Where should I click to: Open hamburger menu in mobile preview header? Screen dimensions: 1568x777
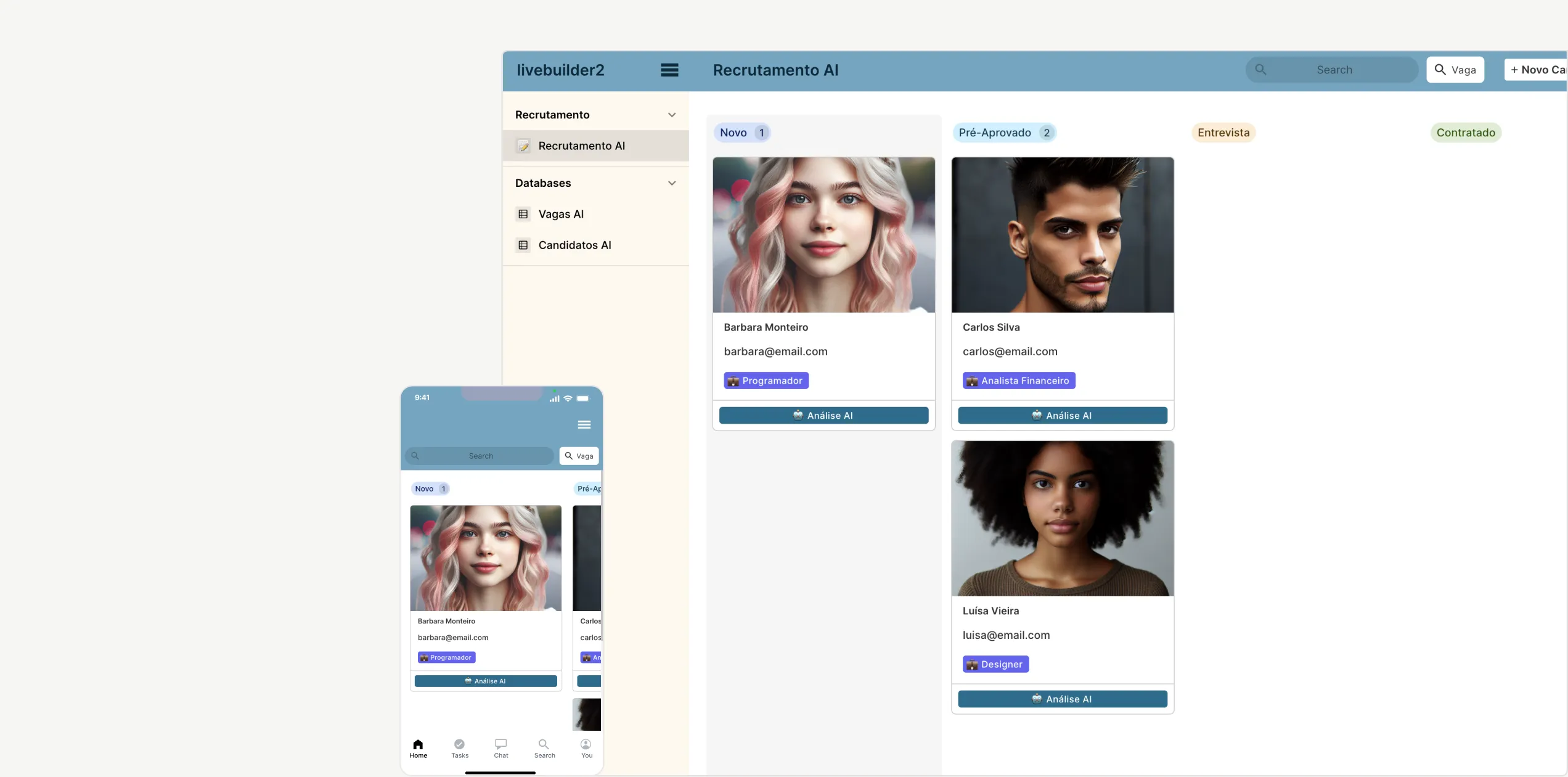click(x=584, y=425)
